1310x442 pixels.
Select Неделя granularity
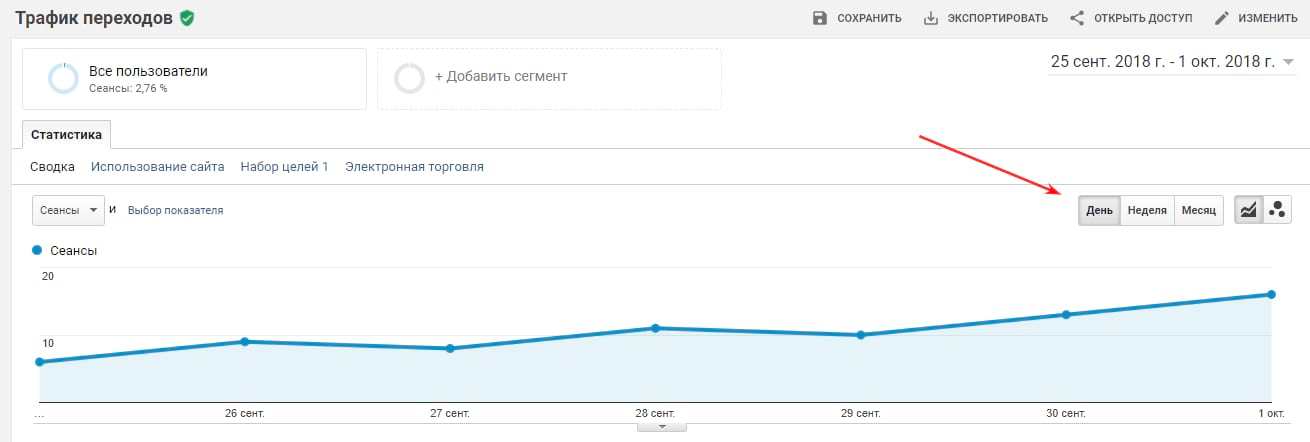point(1147,210)
